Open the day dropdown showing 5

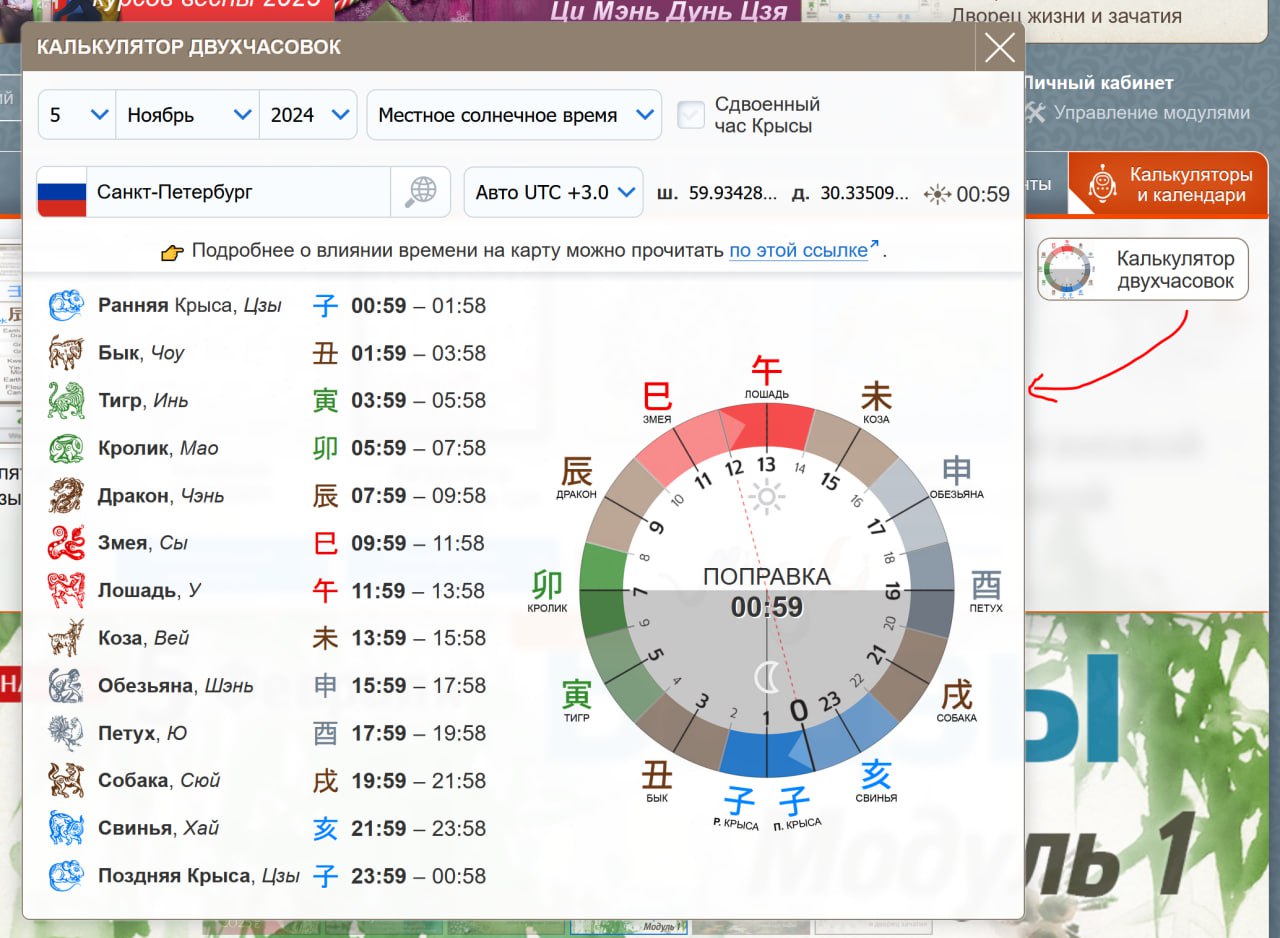point(77,115)
